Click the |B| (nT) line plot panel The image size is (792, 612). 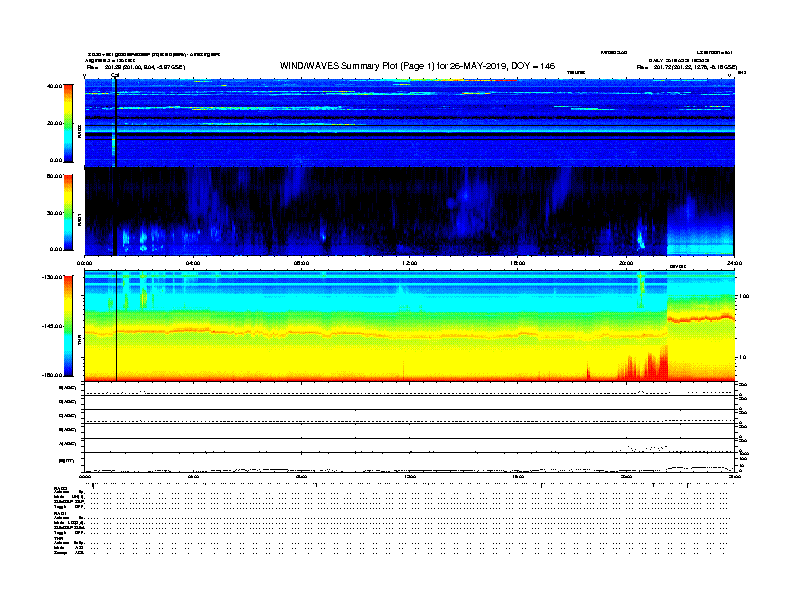tap(410, 462)
